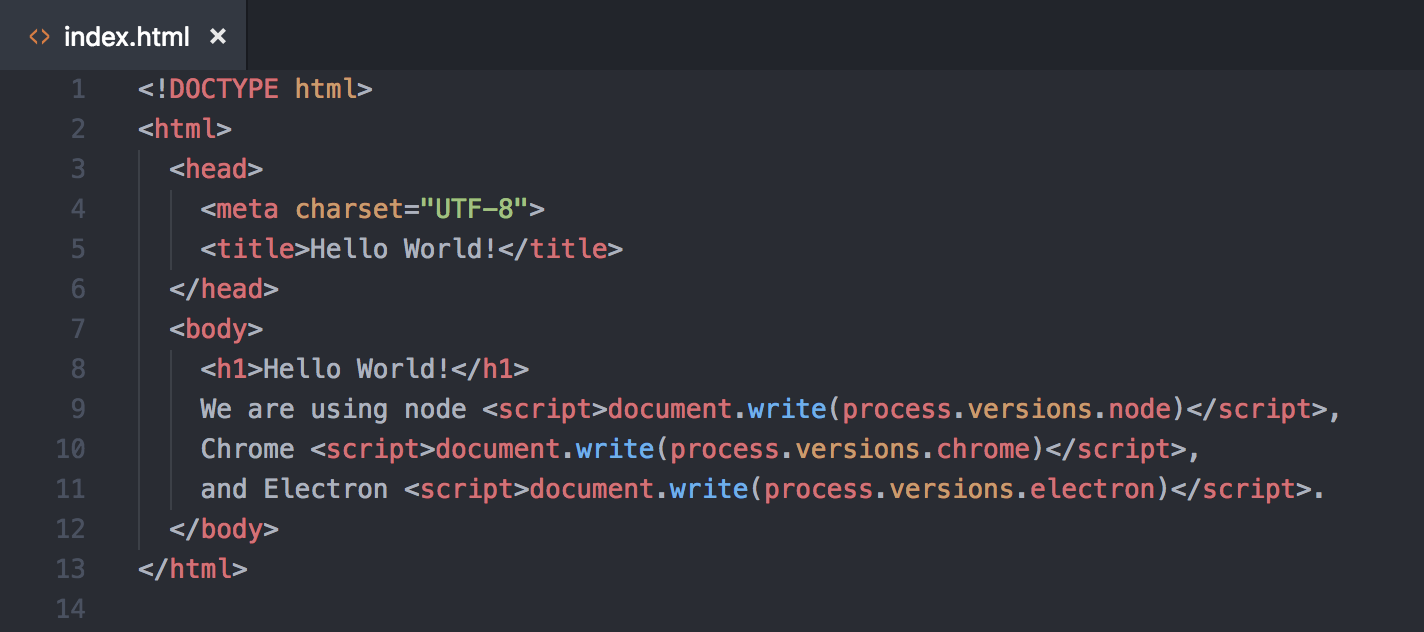The image size is (1424, 632).
Task: Close the index.html tab
Action: pyautogui.click(x=218, y=37)
